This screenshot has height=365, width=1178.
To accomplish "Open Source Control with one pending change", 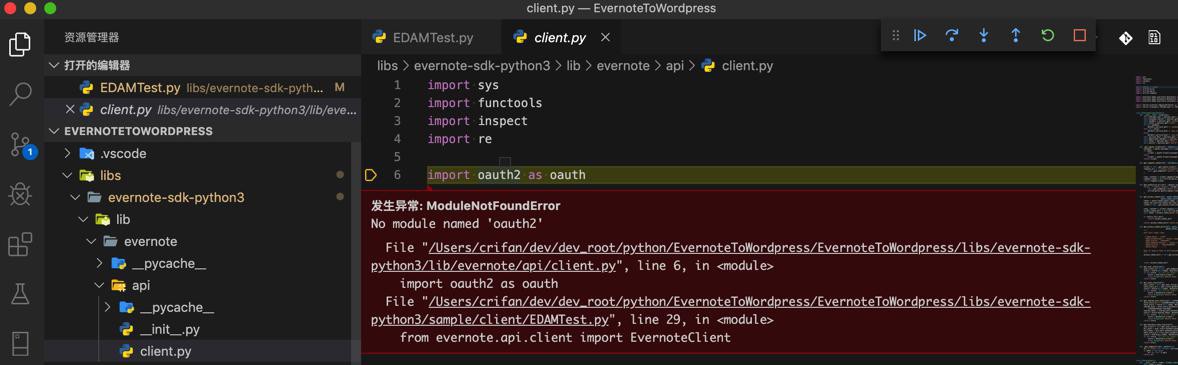I will [20, 144].
